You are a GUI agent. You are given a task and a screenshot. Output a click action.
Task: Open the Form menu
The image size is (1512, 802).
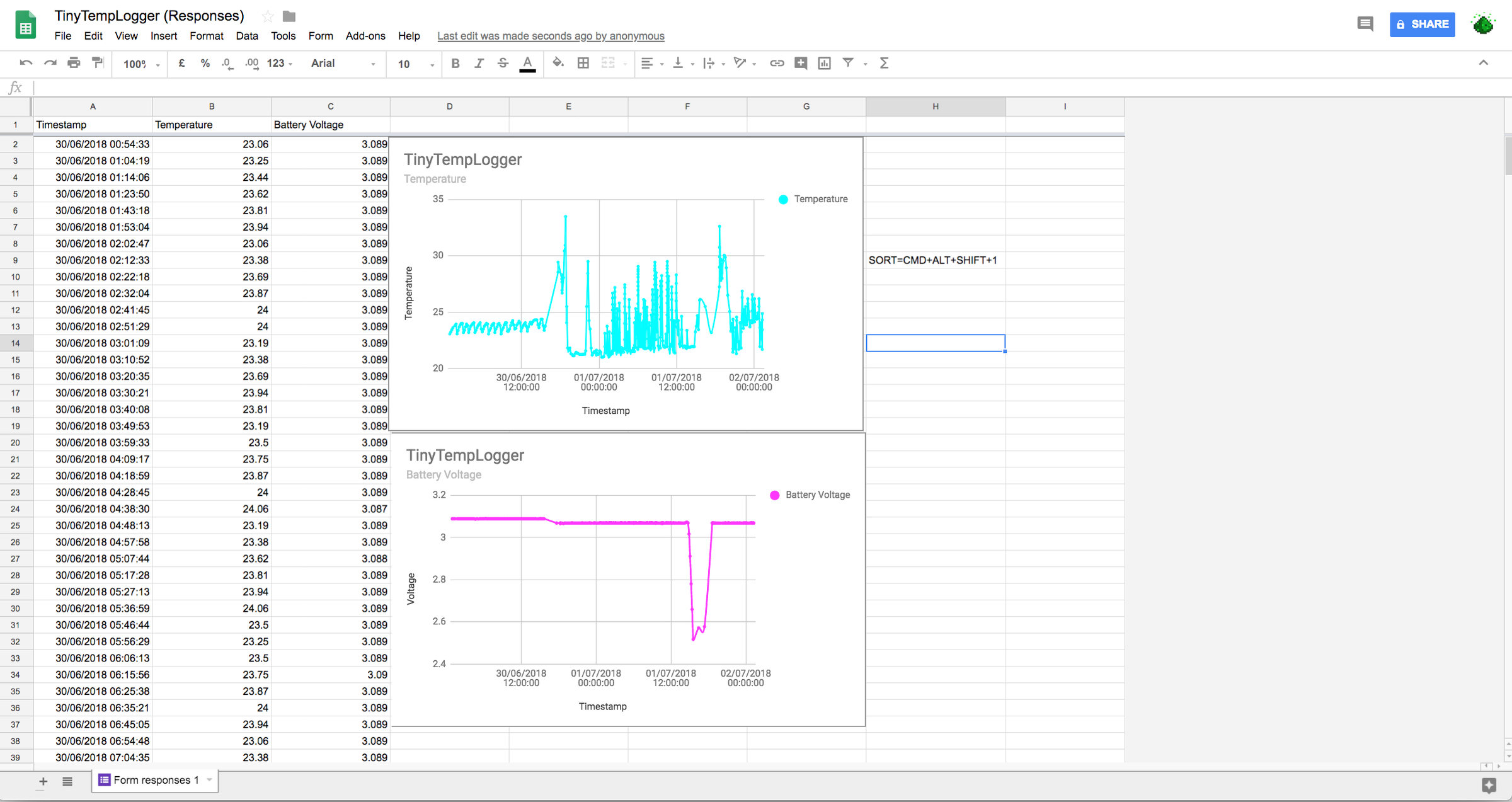pyautogui.click(x=321, y=36)
